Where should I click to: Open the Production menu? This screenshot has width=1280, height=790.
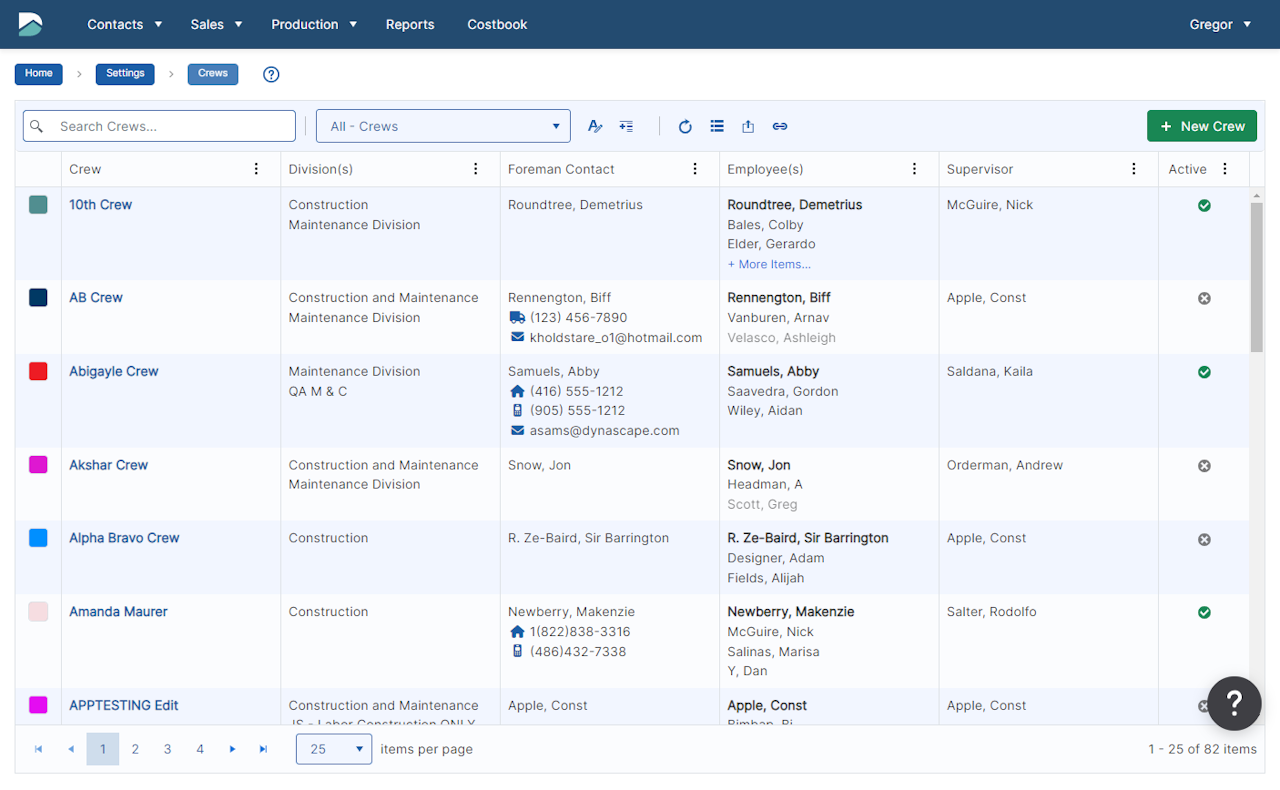[x=314, y=24]
